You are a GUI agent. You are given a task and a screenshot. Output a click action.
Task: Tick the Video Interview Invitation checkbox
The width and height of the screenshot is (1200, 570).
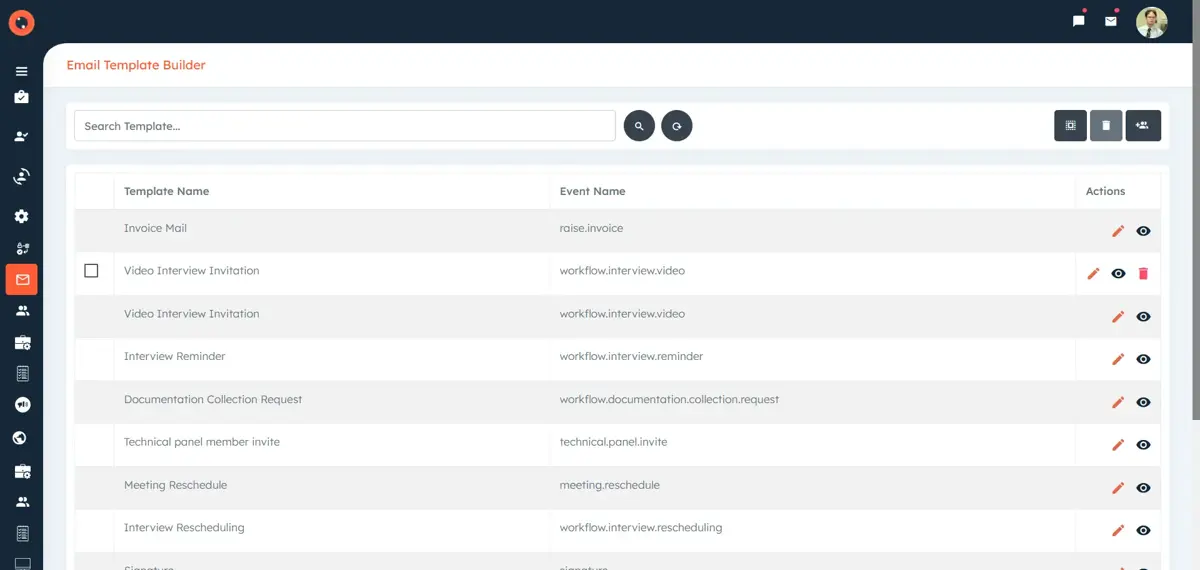point(91,271)
